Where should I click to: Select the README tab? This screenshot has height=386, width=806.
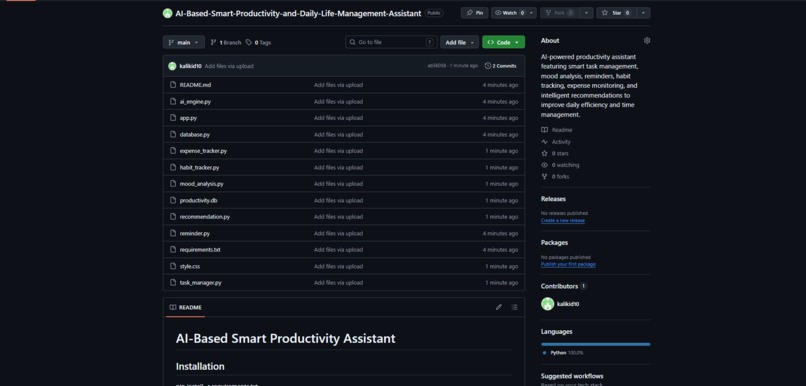tap(186, 307)
